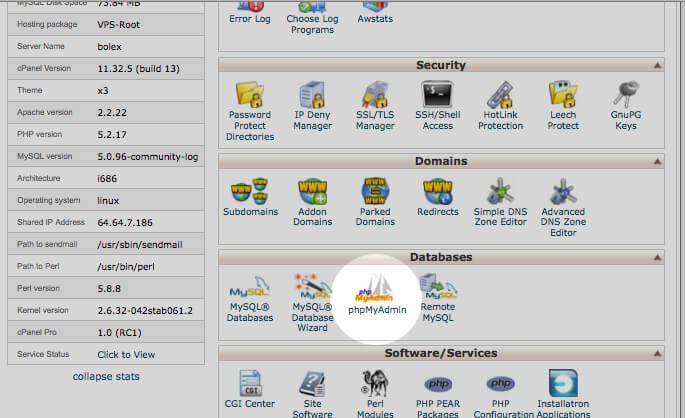This screenshot has height=418, width=685.
Task: Select PHP version value '5.2.17'
Action: click(x=112, y=135)
